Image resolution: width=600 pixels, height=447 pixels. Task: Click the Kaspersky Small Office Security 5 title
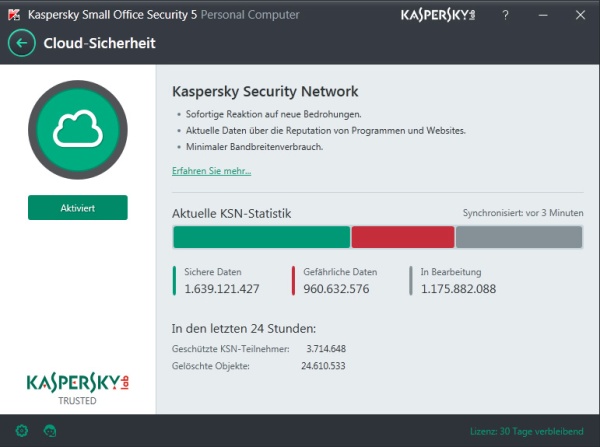click(112, 15)
